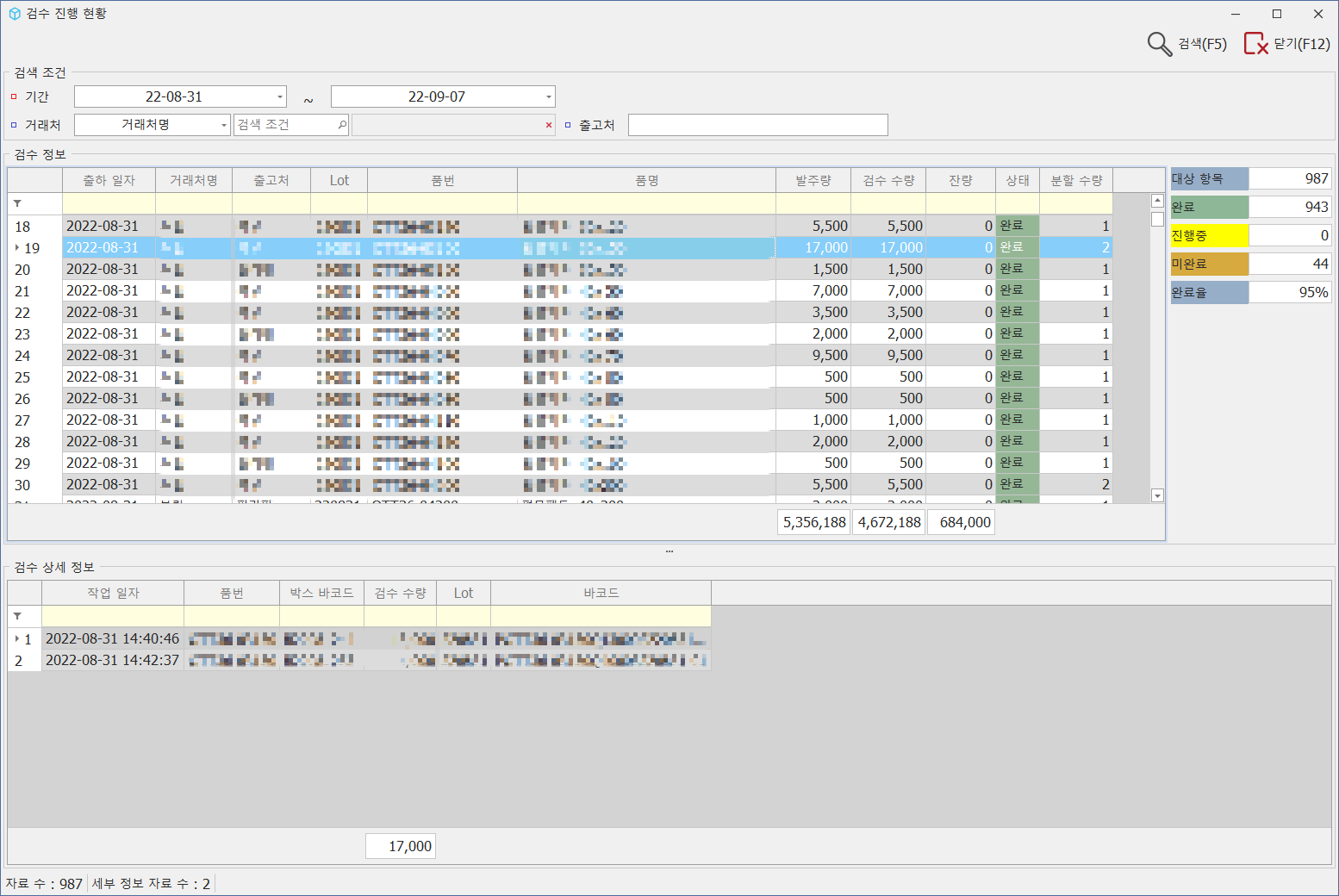The image size is (1339, 896).
Task: Click the 품명 column header
Action: click(x=646, y=180)
